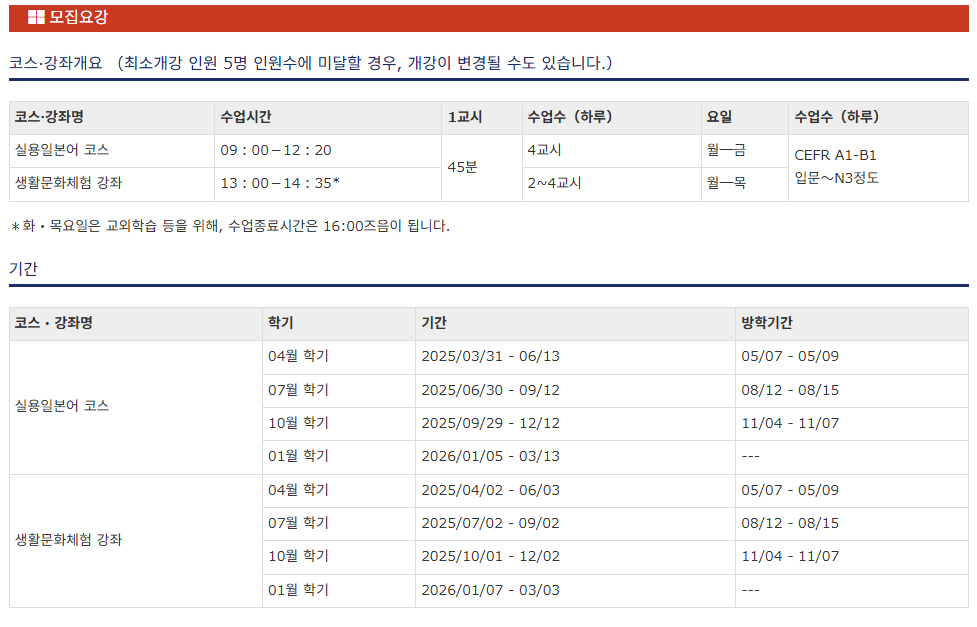Click 07월 학기 in the 2025/07/02 row
The width and height of the screenshot is (977, 627).
coord(298,523)
